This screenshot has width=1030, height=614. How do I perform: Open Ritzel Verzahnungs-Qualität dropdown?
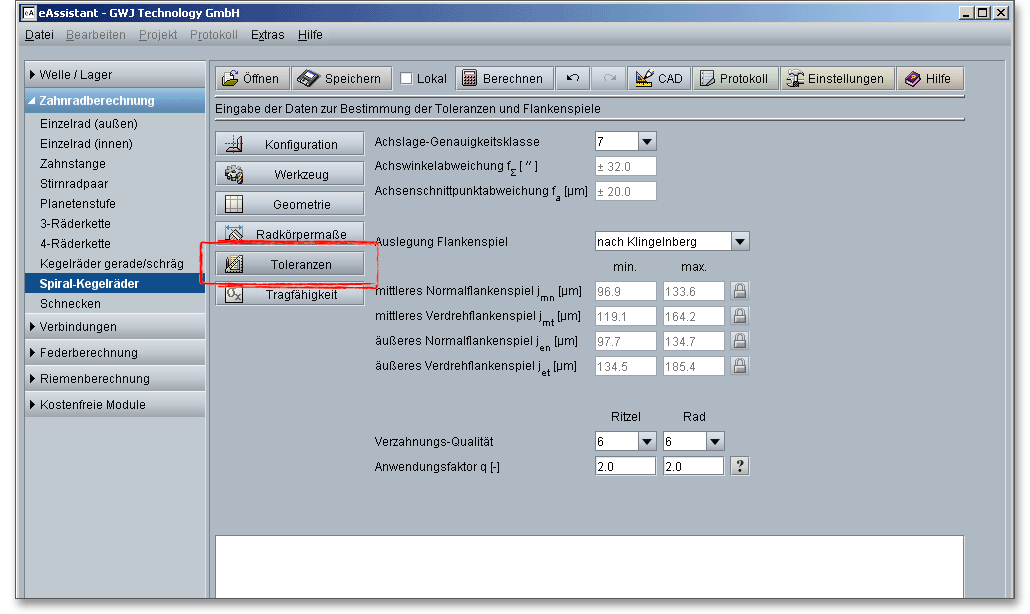pyautogui.click(x=646, y=441)
